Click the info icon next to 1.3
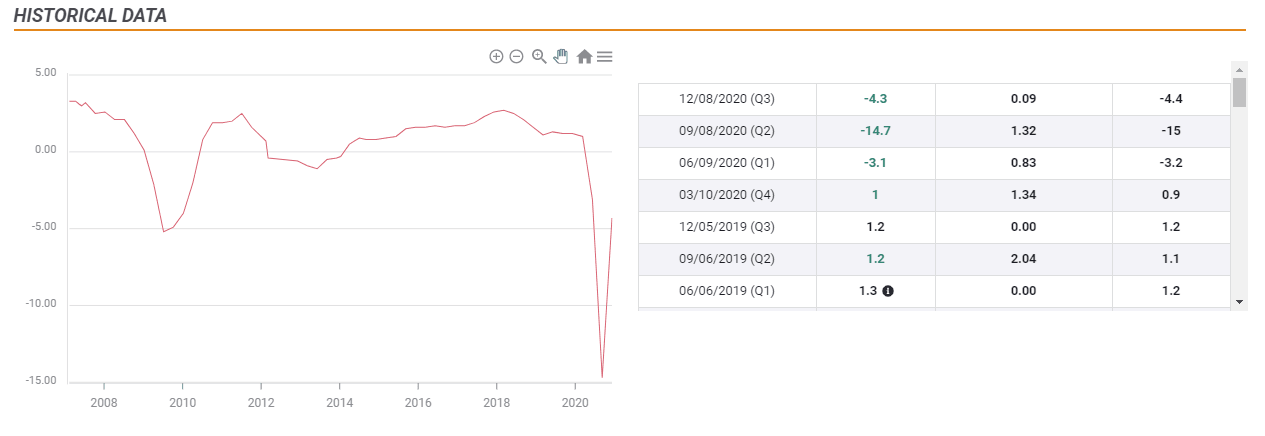The width and height of the screenshot is (1265, 436). pyautogui.click(x=888, y=291)
